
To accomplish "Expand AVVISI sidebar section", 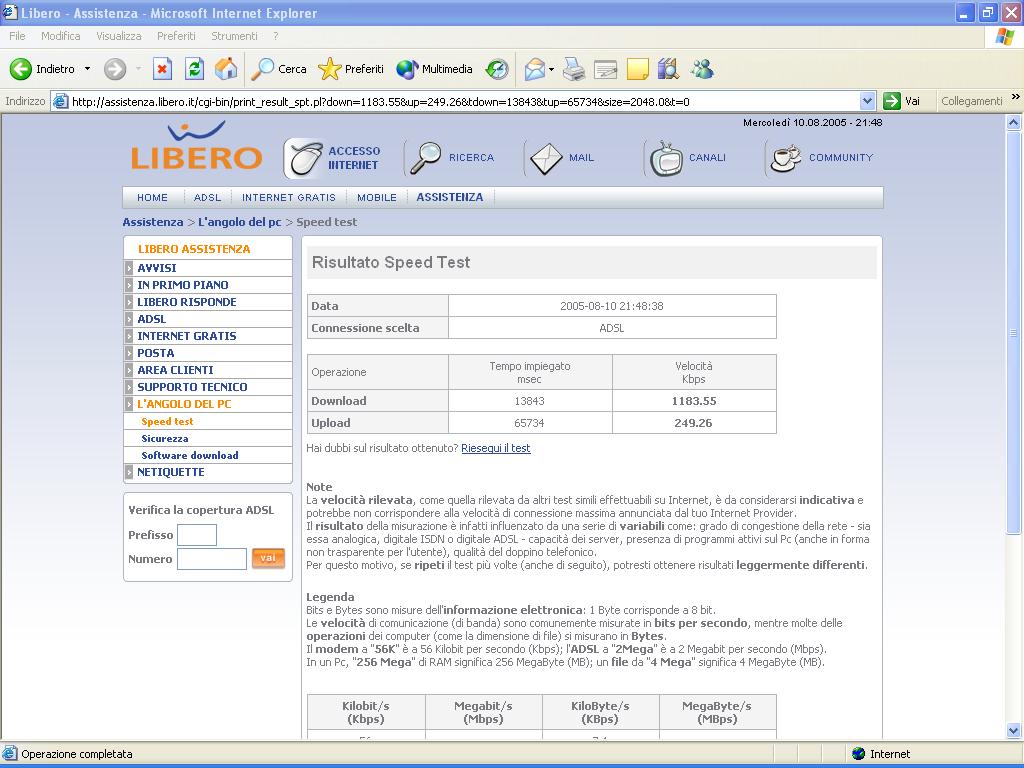I will point(129,268).
